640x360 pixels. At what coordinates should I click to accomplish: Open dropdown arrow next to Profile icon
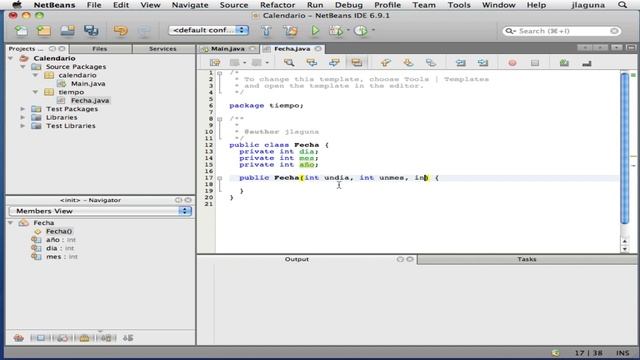[373, 30]
